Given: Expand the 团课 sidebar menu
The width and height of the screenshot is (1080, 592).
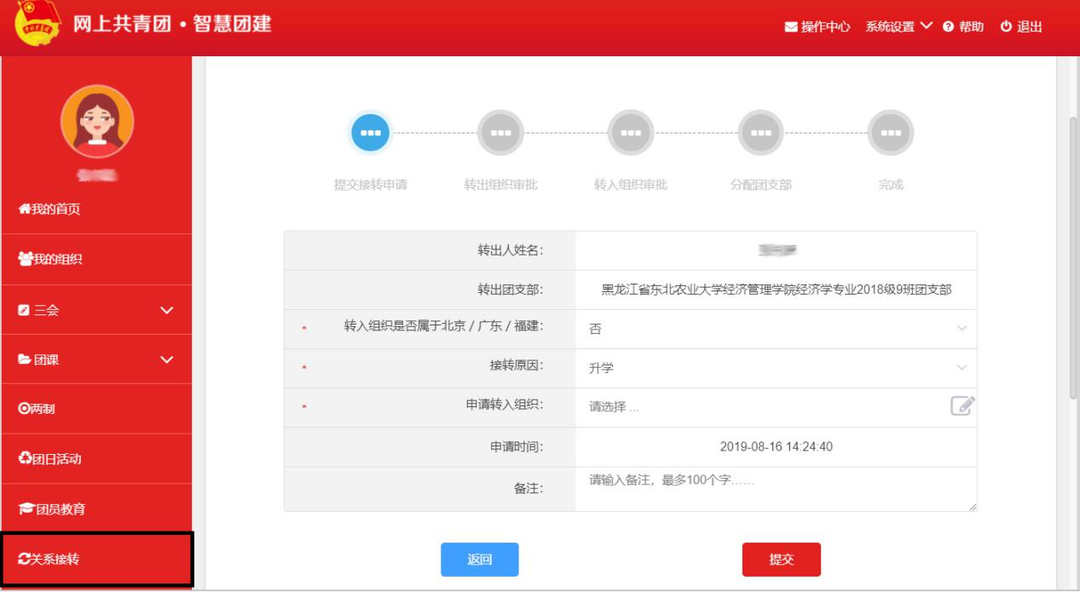Looking at the screenshot, I should pyautogui.click(x=96, y=359).
